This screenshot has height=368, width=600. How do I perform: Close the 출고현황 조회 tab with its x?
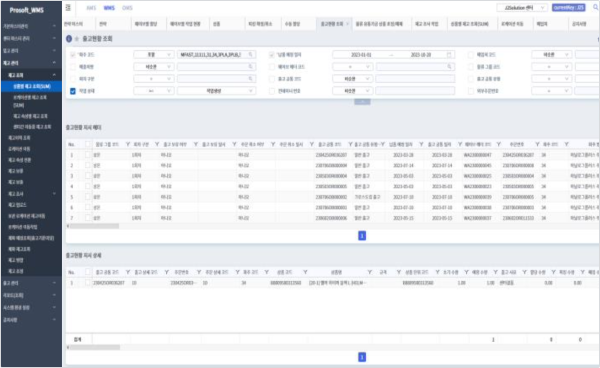(x=347, y=24)
